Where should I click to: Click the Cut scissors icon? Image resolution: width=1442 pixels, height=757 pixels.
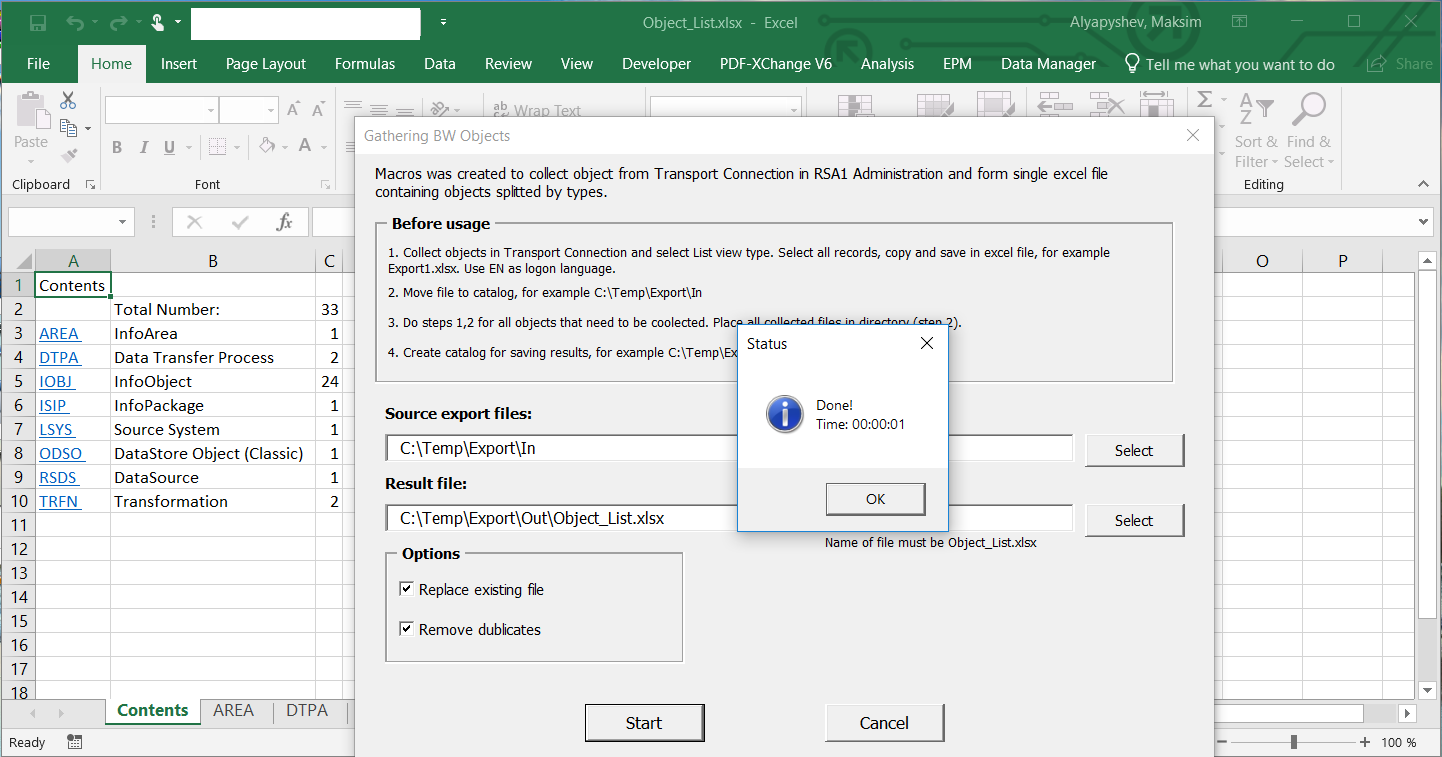pyautogui.click(x=68, y=100)
